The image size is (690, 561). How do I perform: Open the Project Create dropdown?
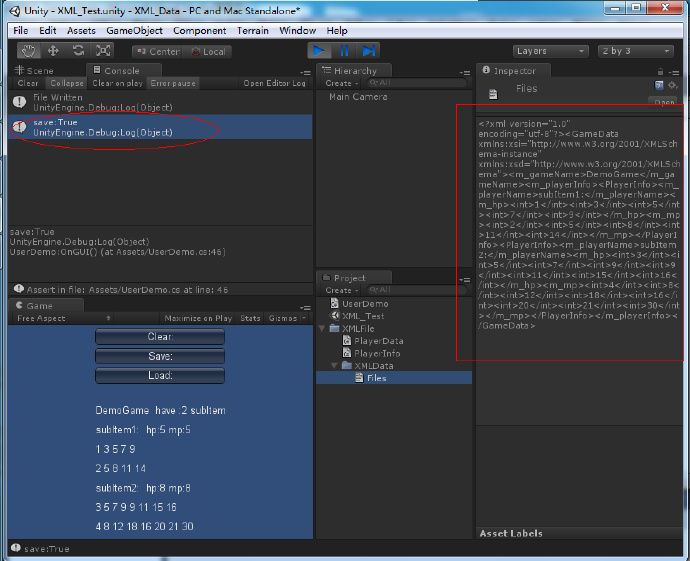tap(341, 290)
